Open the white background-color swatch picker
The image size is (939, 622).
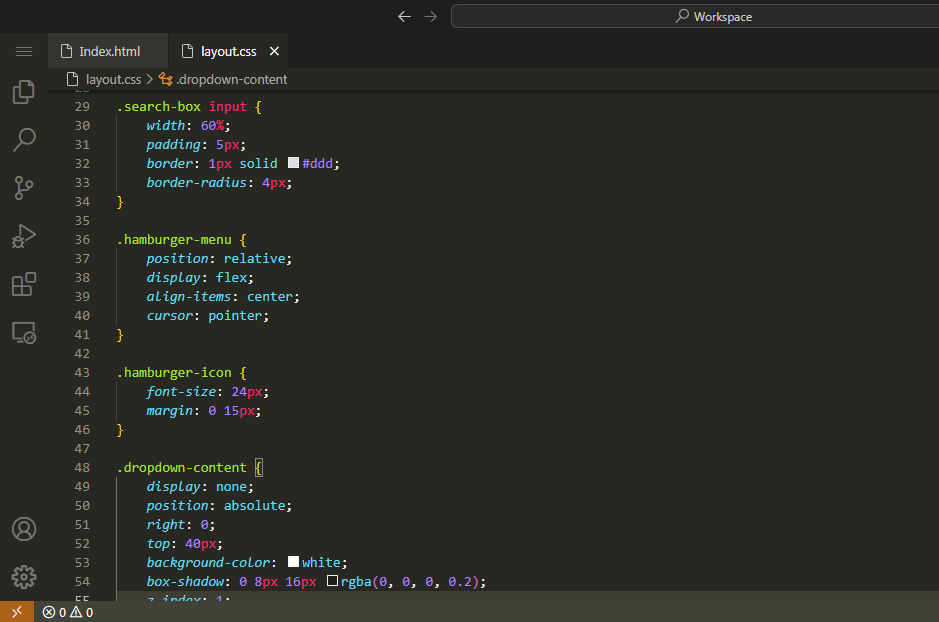click(x=293, y=563)
